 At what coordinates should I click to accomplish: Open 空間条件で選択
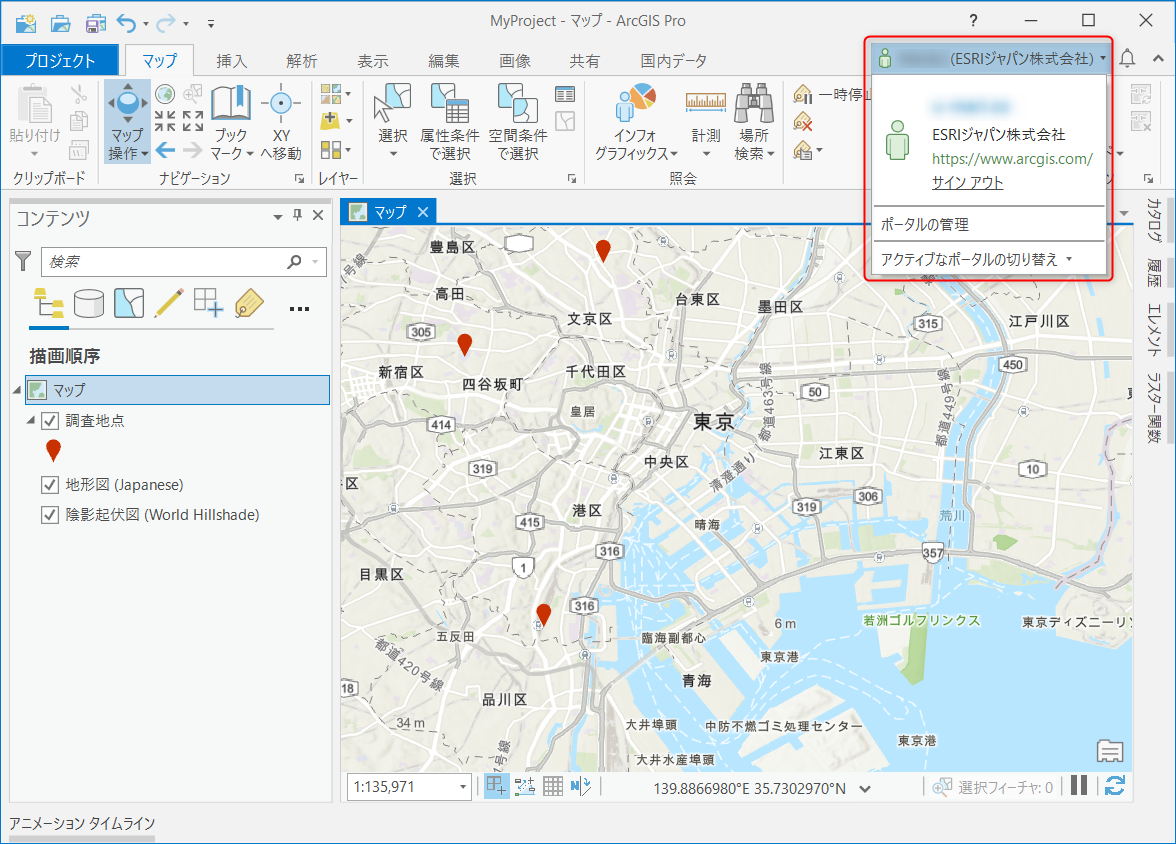(518, 121)
